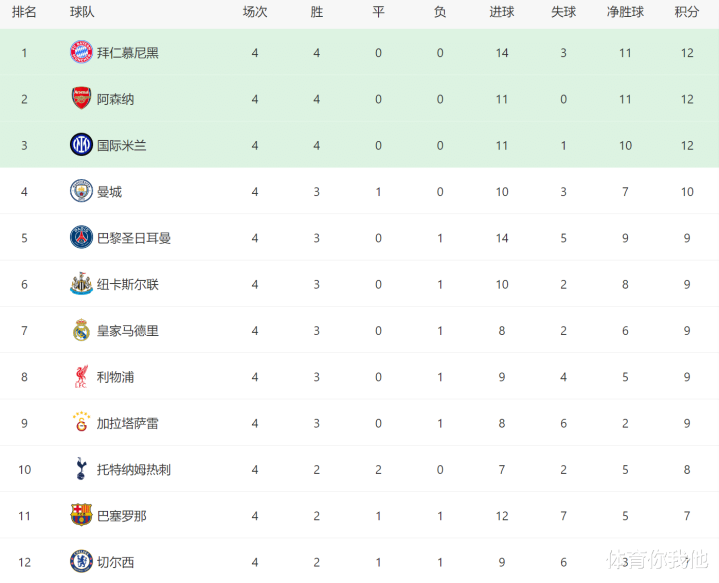Viewport: 719px width, 583px height.
Task: Click the Liverpool club crest
Action: pyautogui.click(x=81, y=377)
